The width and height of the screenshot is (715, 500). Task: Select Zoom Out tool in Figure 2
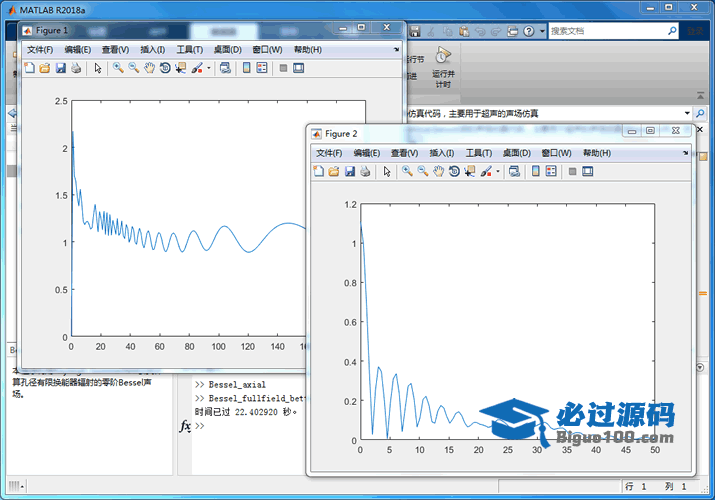click(x=423, y=171)
